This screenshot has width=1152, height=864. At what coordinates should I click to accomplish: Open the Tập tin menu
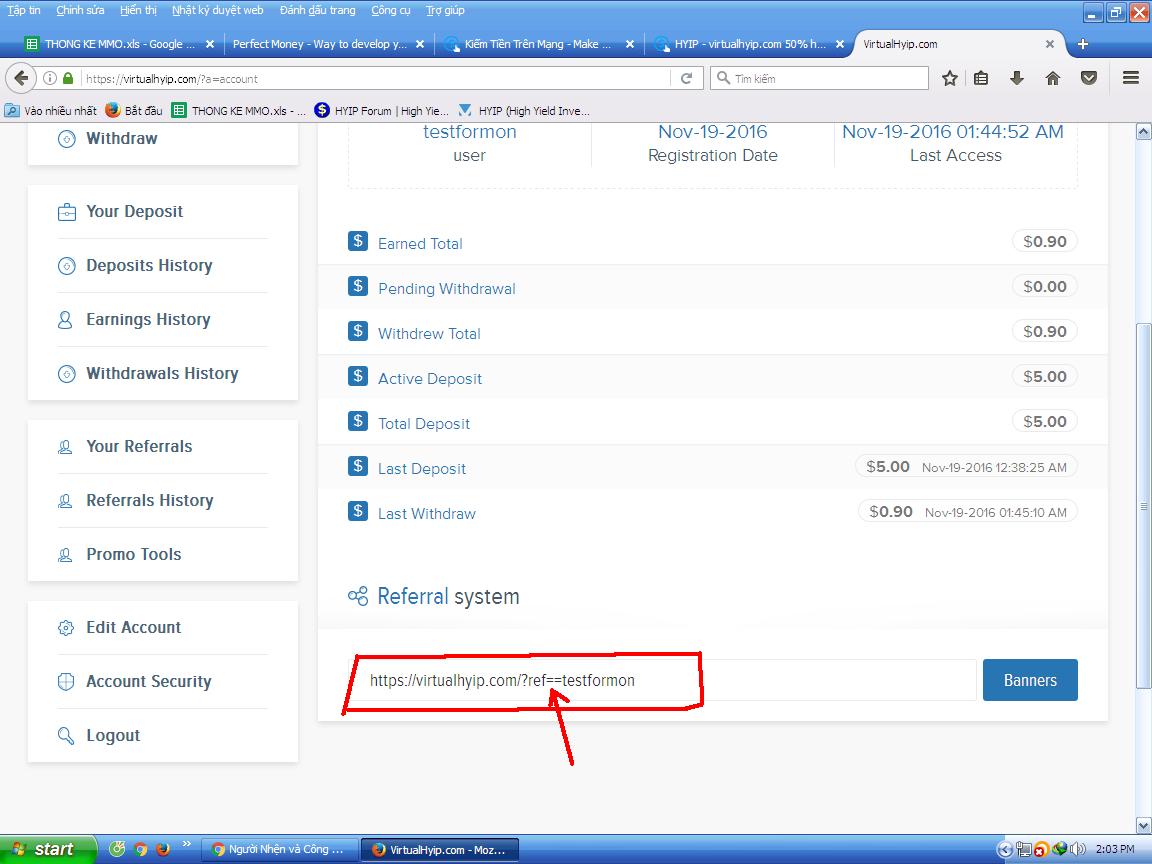(x=24, y=10)
